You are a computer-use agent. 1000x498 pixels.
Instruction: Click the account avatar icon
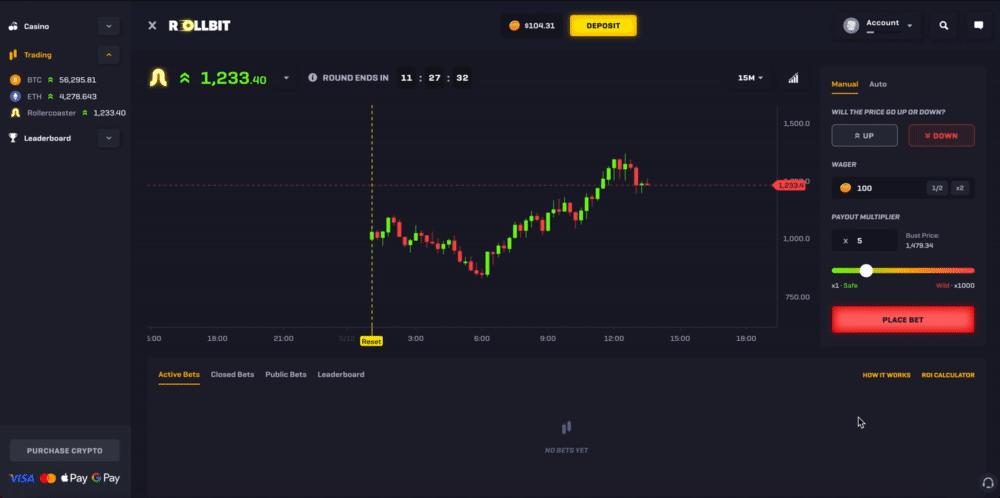[851, 26]
